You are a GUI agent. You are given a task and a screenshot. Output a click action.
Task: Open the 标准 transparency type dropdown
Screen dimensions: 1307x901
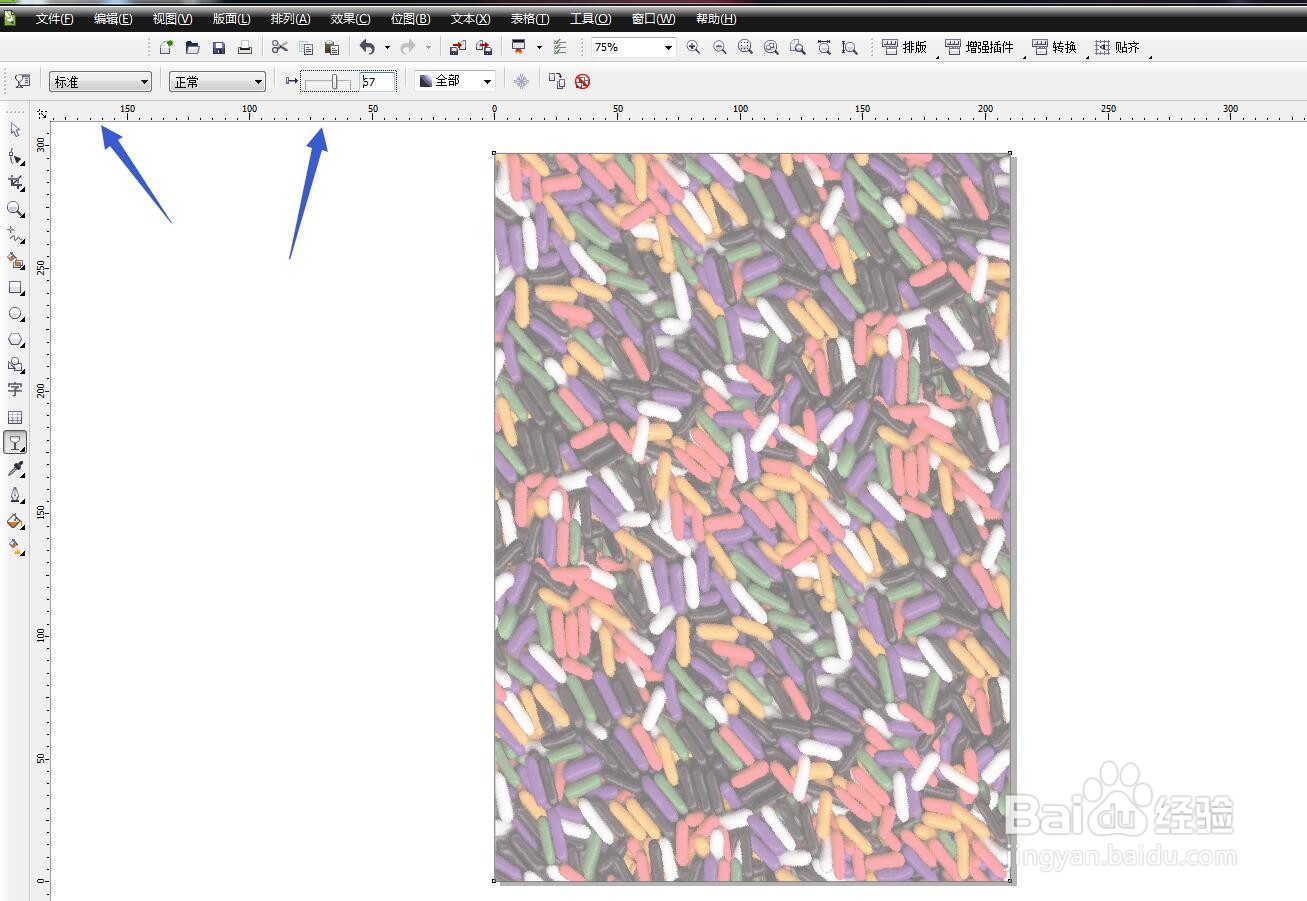coord(100,82)
